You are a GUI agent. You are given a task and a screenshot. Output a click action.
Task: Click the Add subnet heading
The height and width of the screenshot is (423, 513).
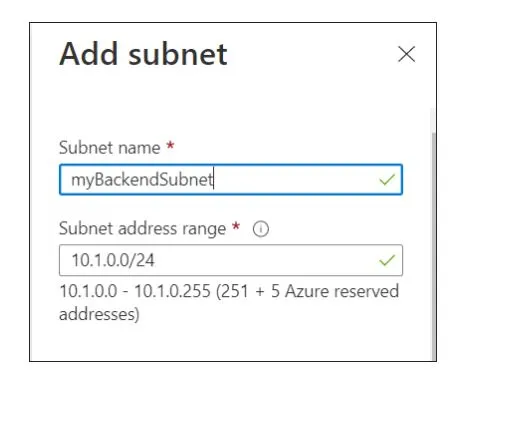(x=143, y=54)
